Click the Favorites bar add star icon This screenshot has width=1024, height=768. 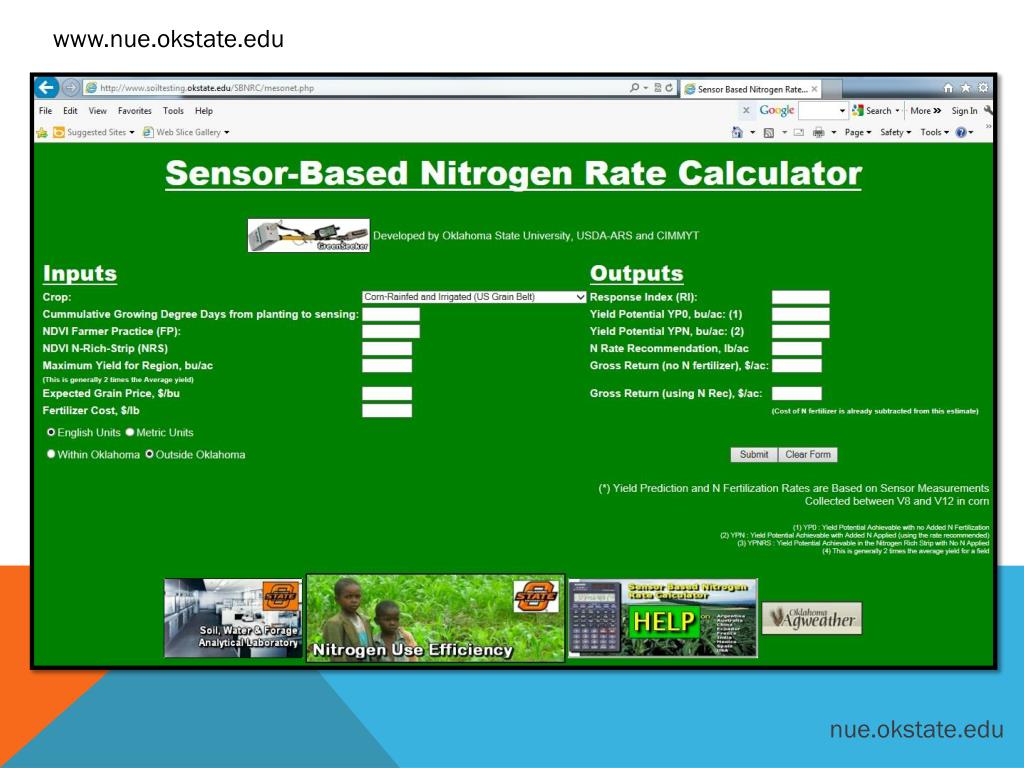point(42,133)
